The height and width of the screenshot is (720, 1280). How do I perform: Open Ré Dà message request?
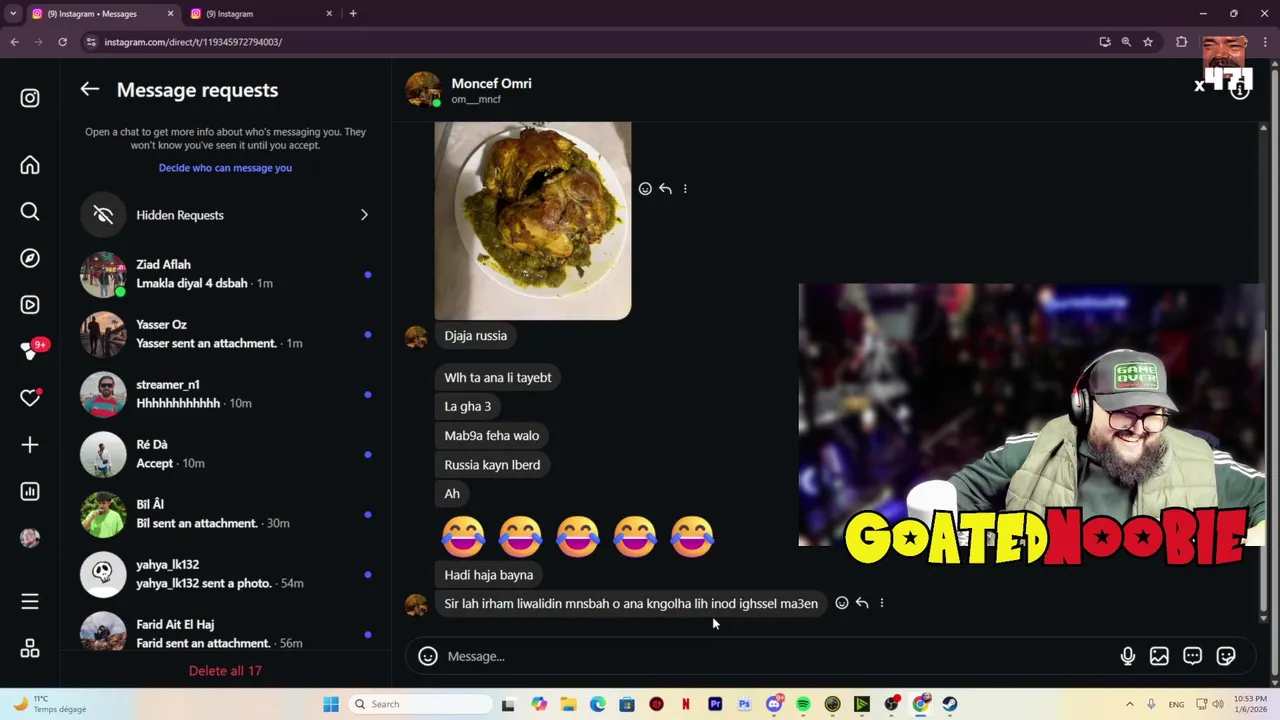click(225, 454)
